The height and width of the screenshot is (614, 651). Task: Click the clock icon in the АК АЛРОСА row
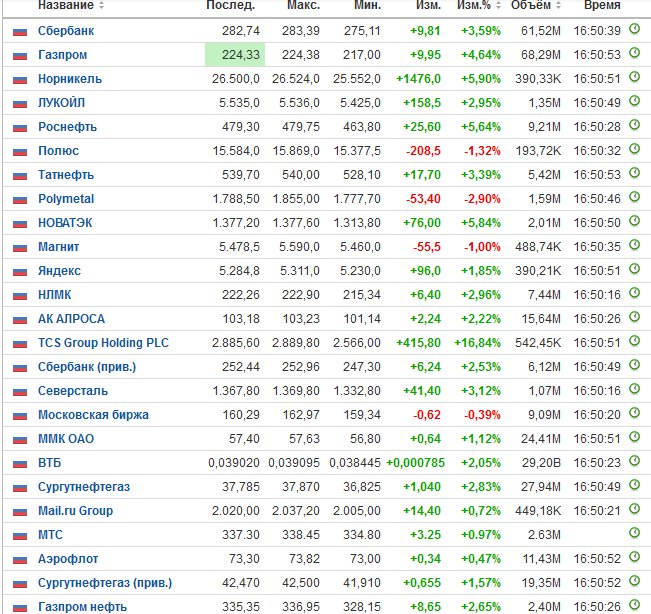click(x=634, y=317)
